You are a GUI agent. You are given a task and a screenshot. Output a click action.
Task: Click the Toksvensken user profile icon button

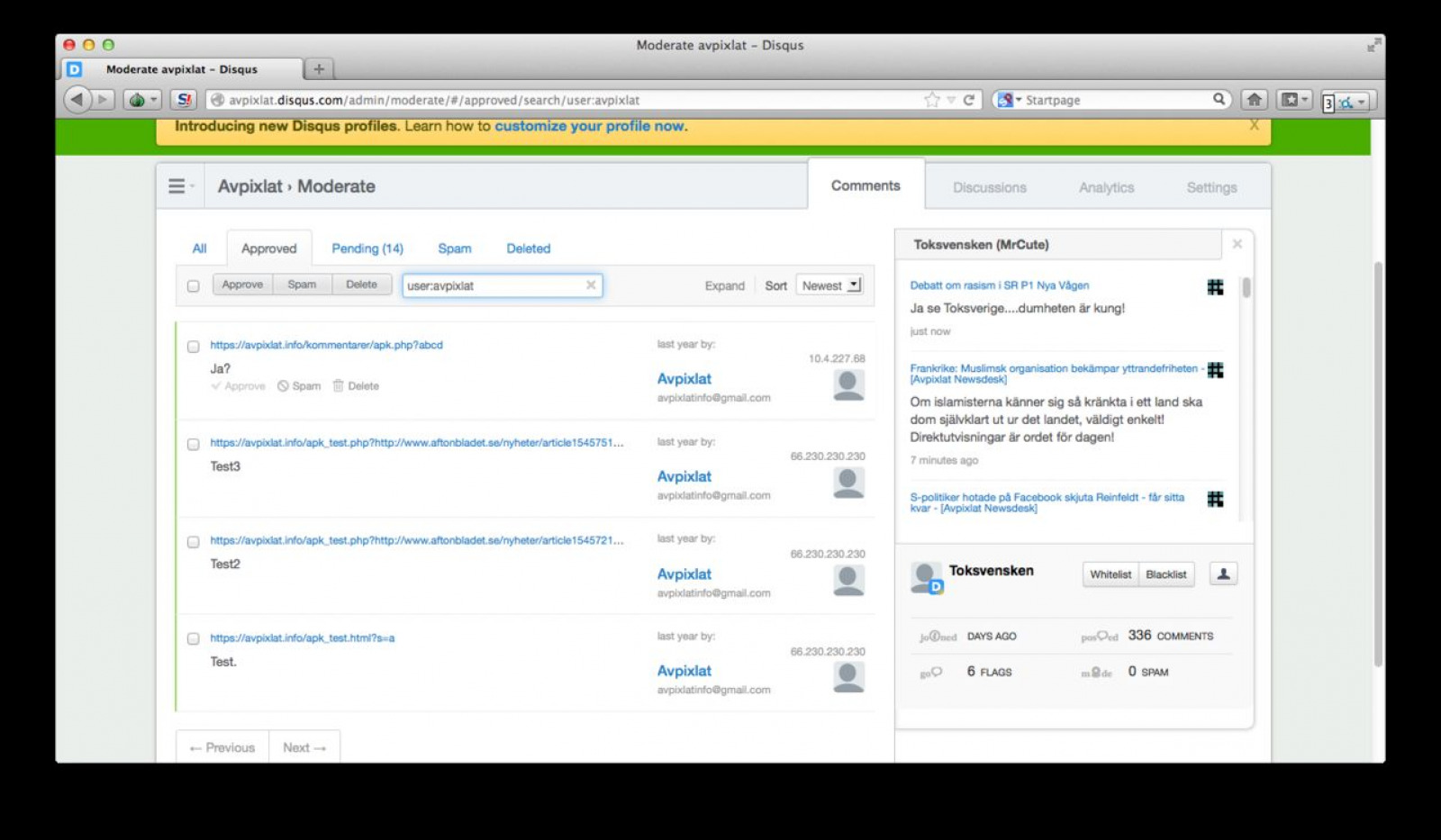point(1223,574)
